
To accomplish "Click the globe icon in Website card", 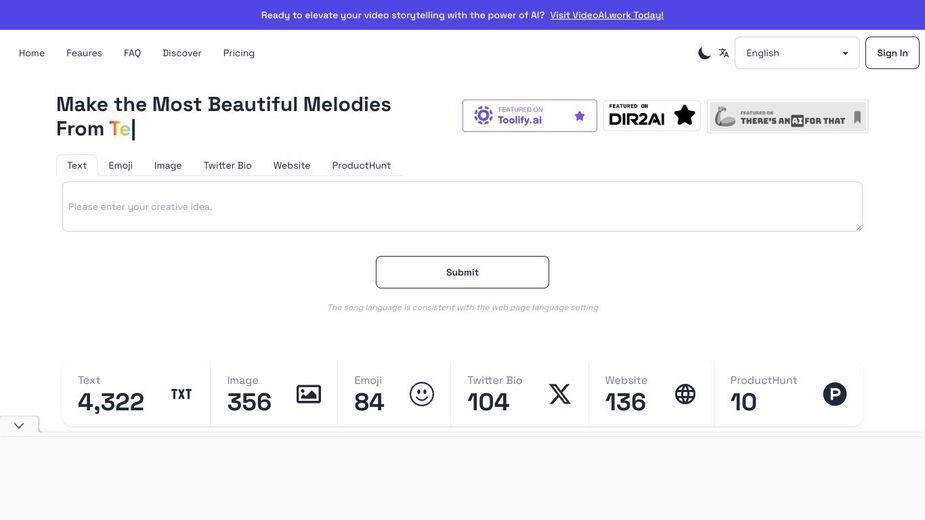I will pyautogui.click(x=685, y=394).
